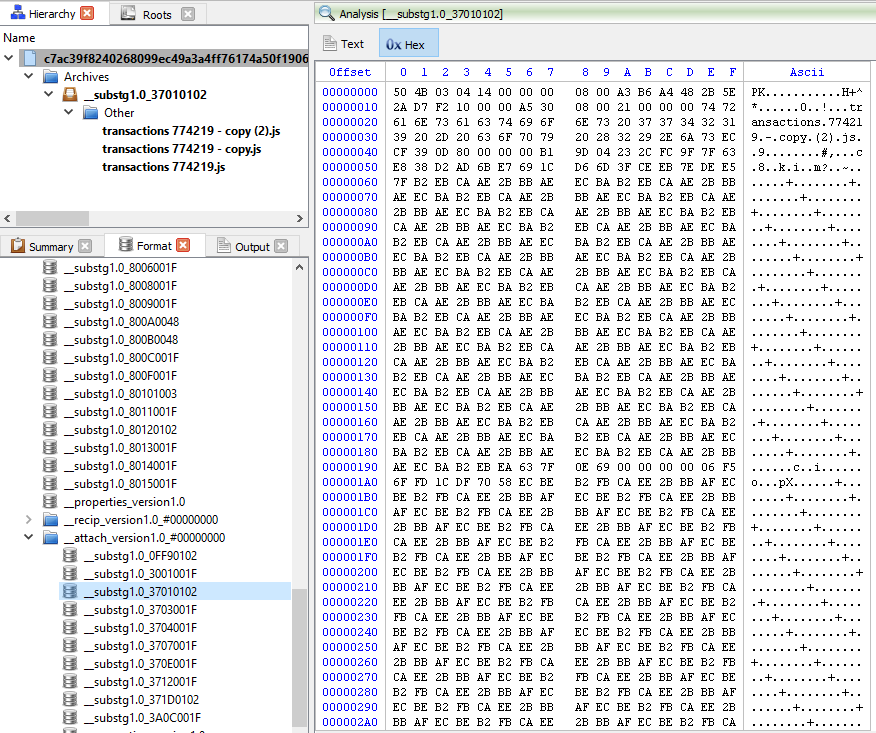Screen dimensions: 876x733
Task: Click the stream icon for __substg1.0_8013001F
Action: (50, 448)
